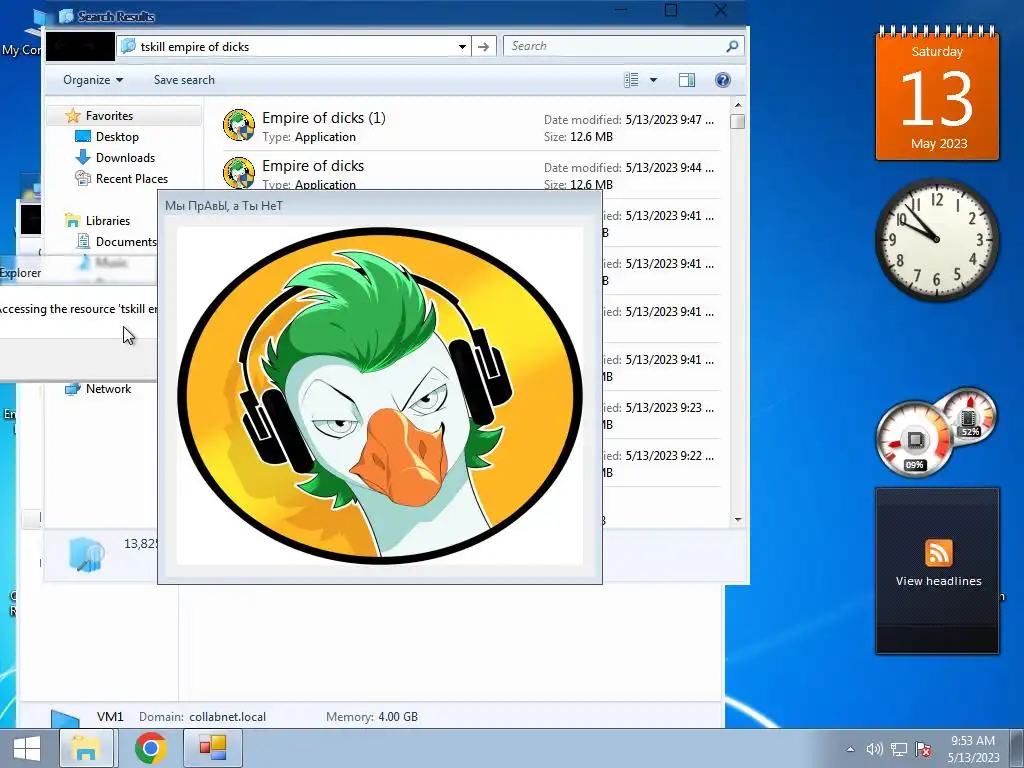Image resolution: width=1024 pixels, height=768 pixels.
Task: Click View headlines on the feed gadget
Action: (x=938, y=581)
